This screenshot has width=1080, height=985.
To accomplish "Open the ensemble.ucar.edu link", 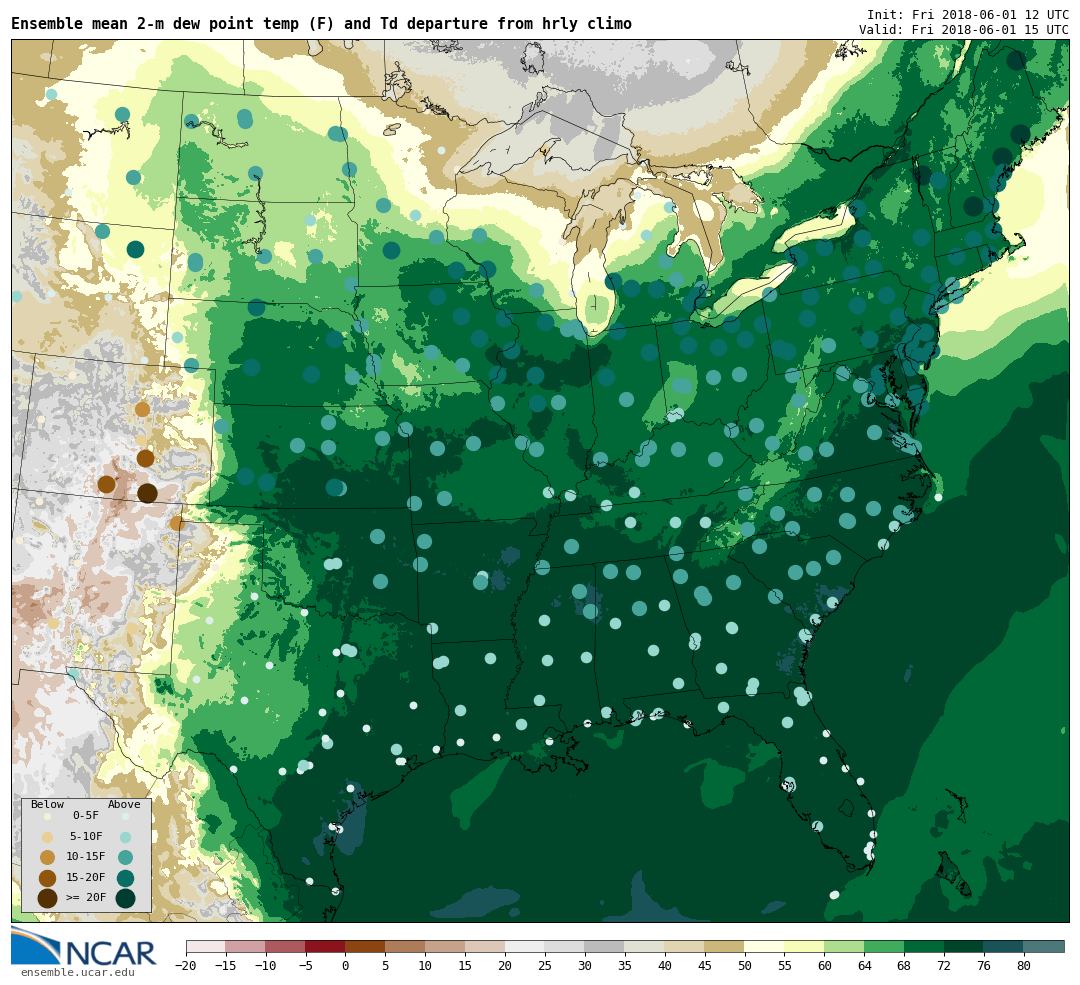I will (77, 972).
